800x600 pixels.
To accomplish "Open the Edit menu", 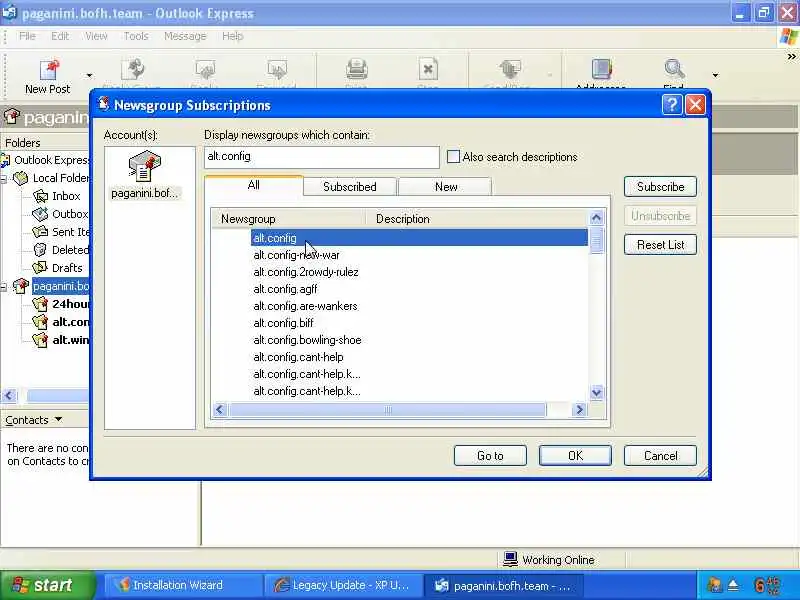I will [x=60, y=36].
